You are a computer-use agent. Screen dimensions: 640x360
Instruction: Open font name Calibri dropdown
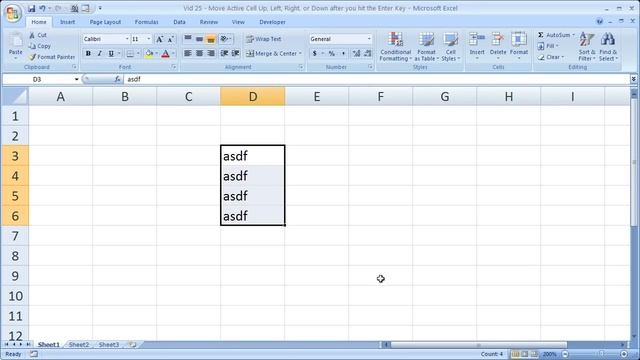coord(127,39)
